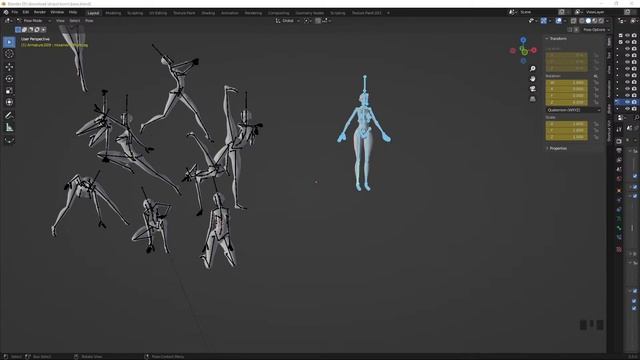
Task: Select the Cursor tool
Action: click(9, 54)
